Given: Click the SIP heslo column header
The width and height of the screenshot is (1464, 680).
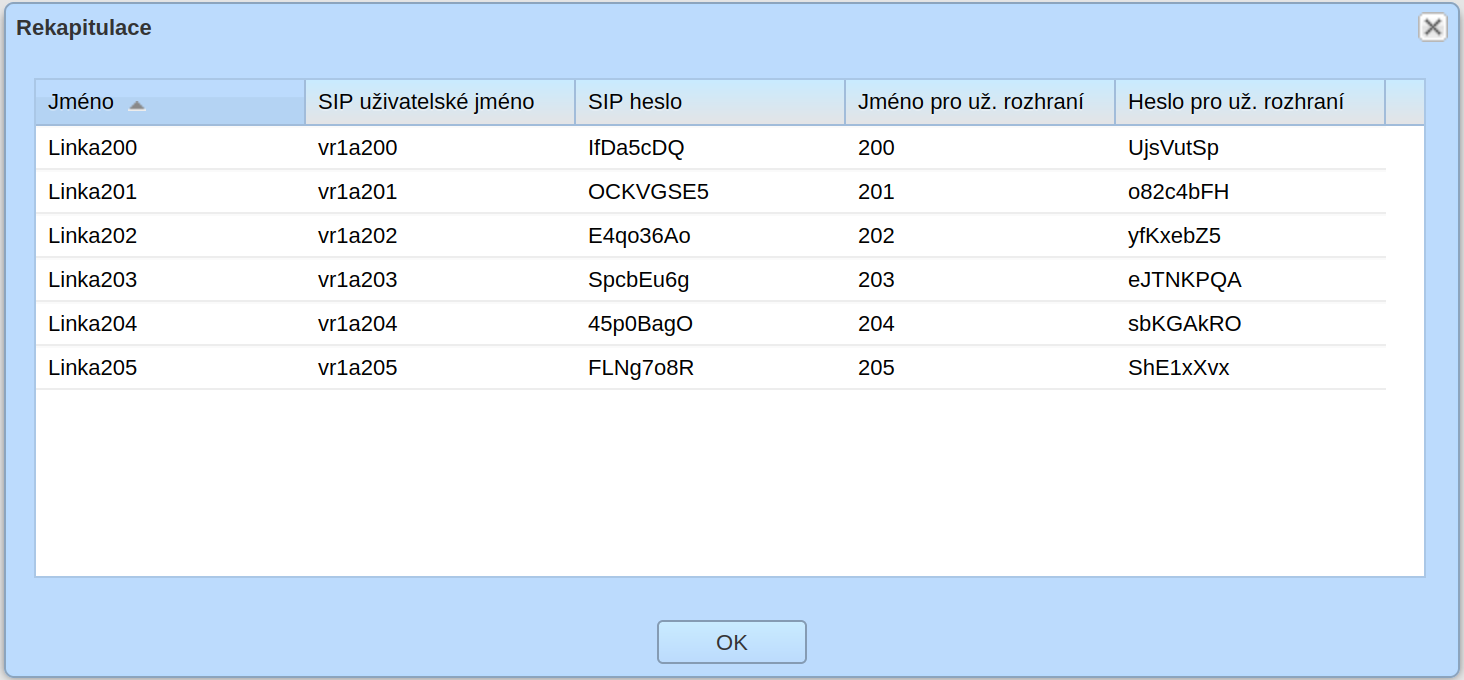Looking at the screenshot, I should (x=710, y=102).
